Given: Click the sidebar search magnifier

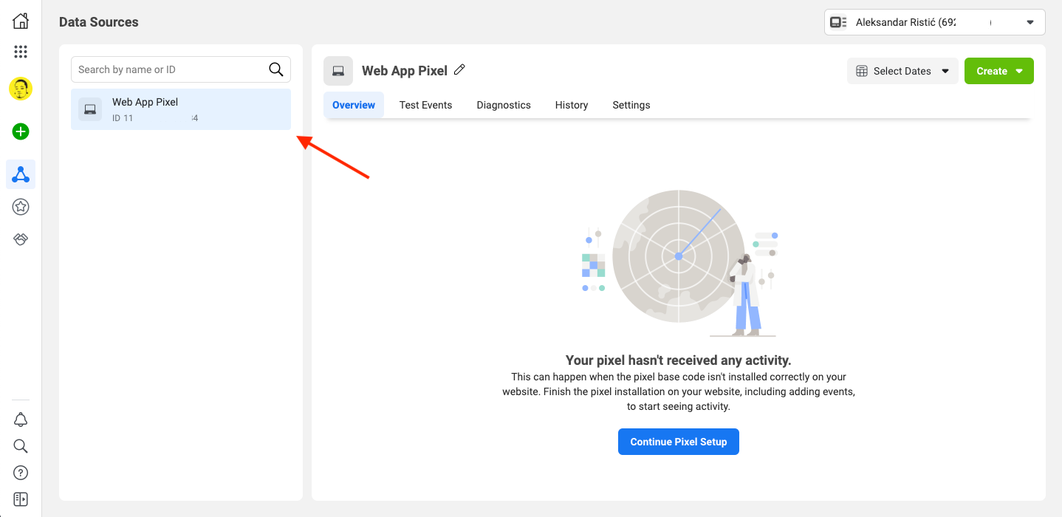Looking at the screenshot, I should (20, 446).
